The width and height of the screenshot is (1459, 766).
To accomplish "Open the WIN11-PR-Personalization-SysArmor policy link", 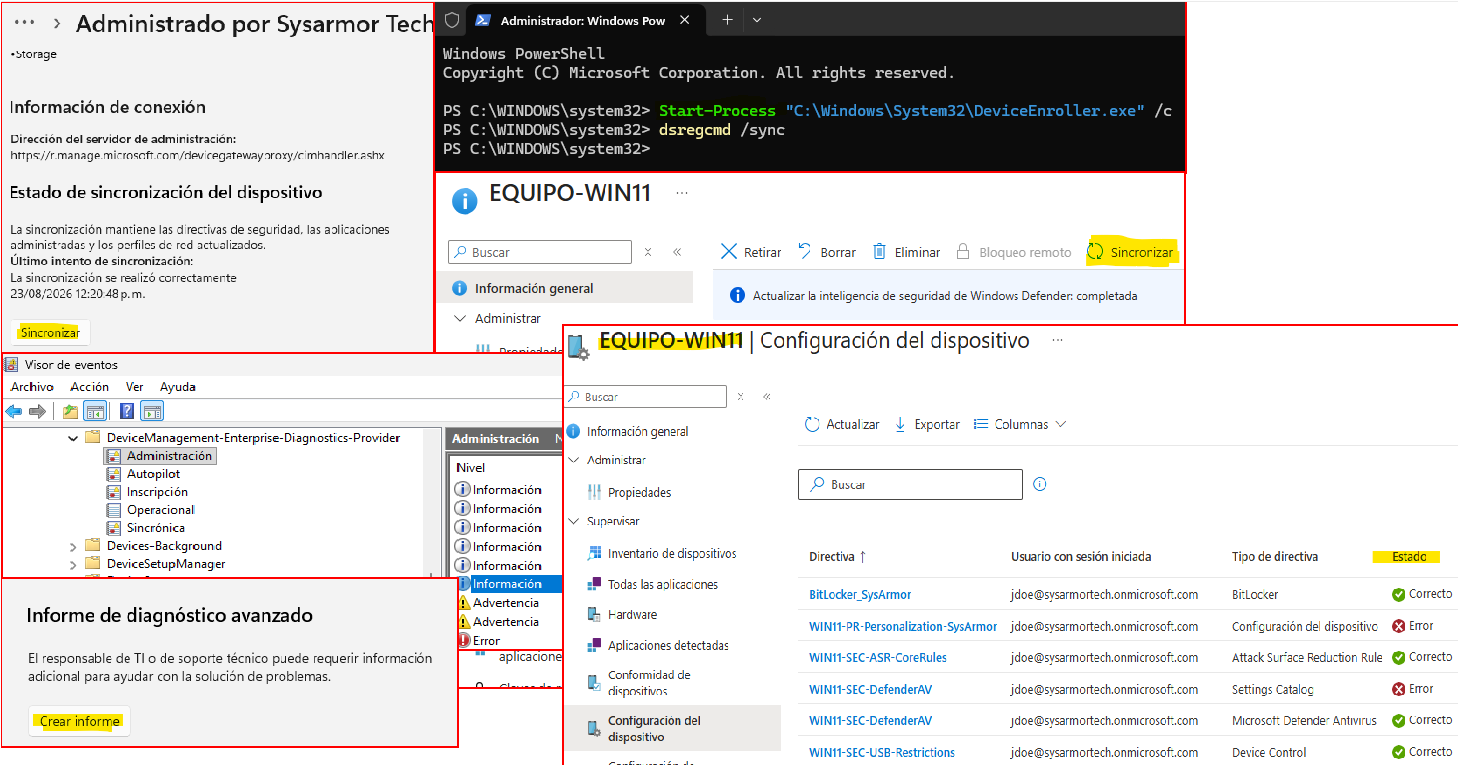I will pos(903,626).
